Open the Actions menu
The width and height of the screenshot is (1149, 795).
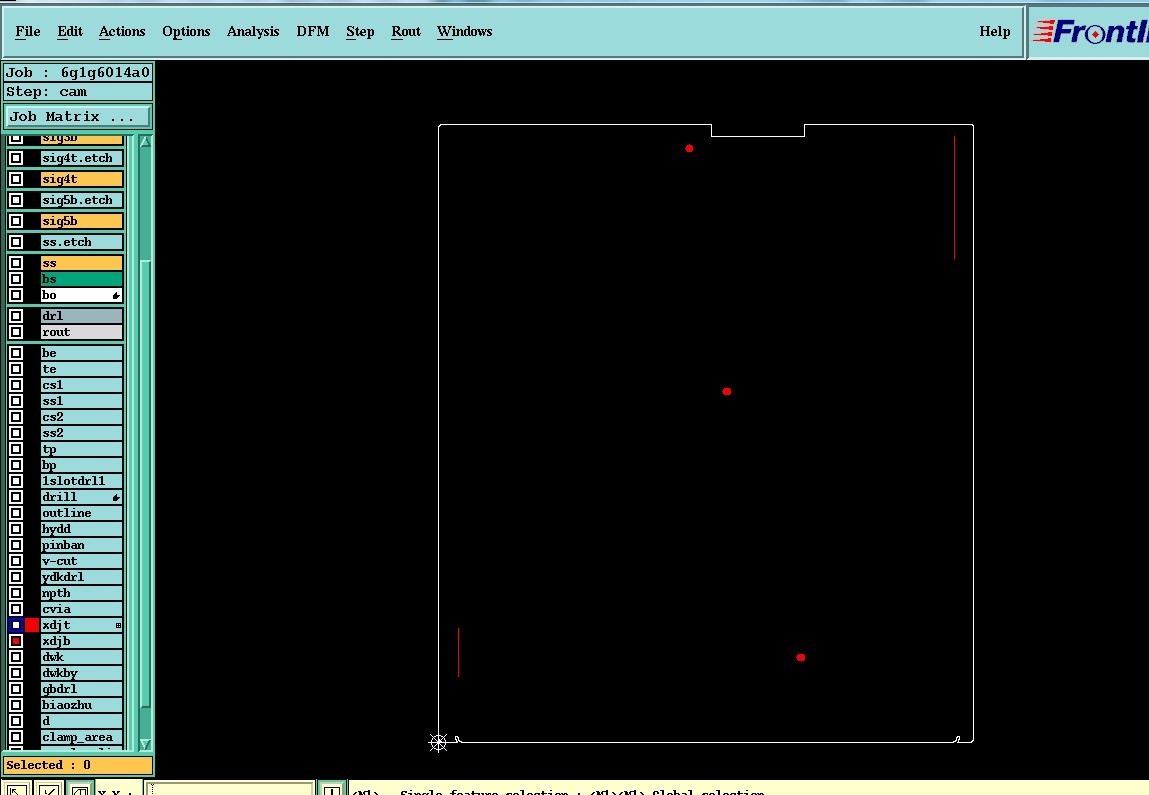click(x=122, y=32)
